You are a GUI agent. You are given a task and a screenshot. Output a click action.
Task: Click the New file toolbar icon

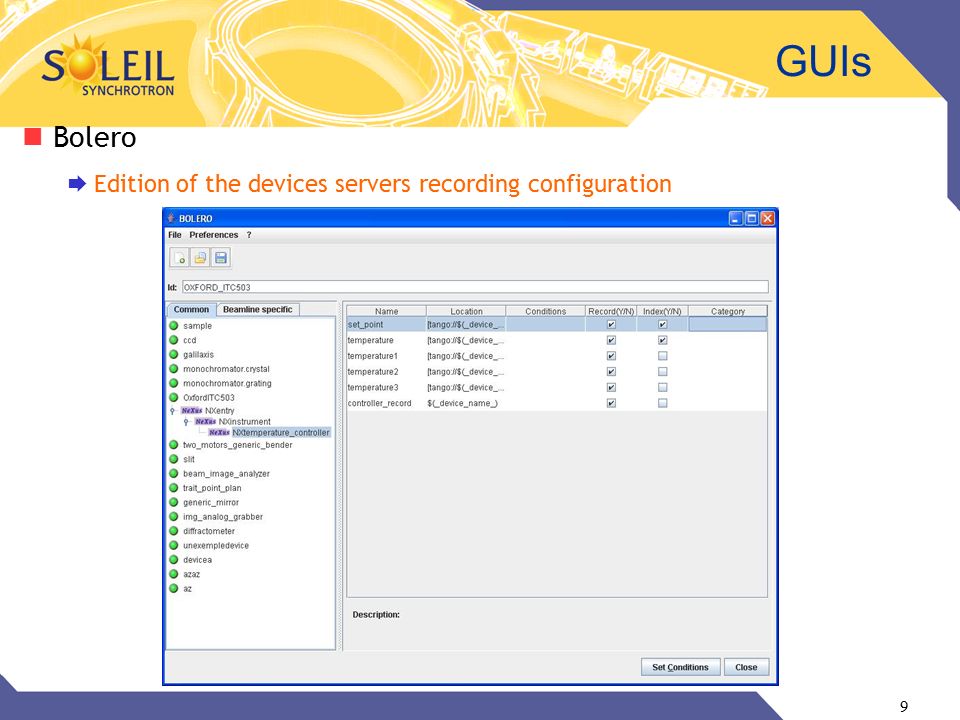(x=179, y=258)
